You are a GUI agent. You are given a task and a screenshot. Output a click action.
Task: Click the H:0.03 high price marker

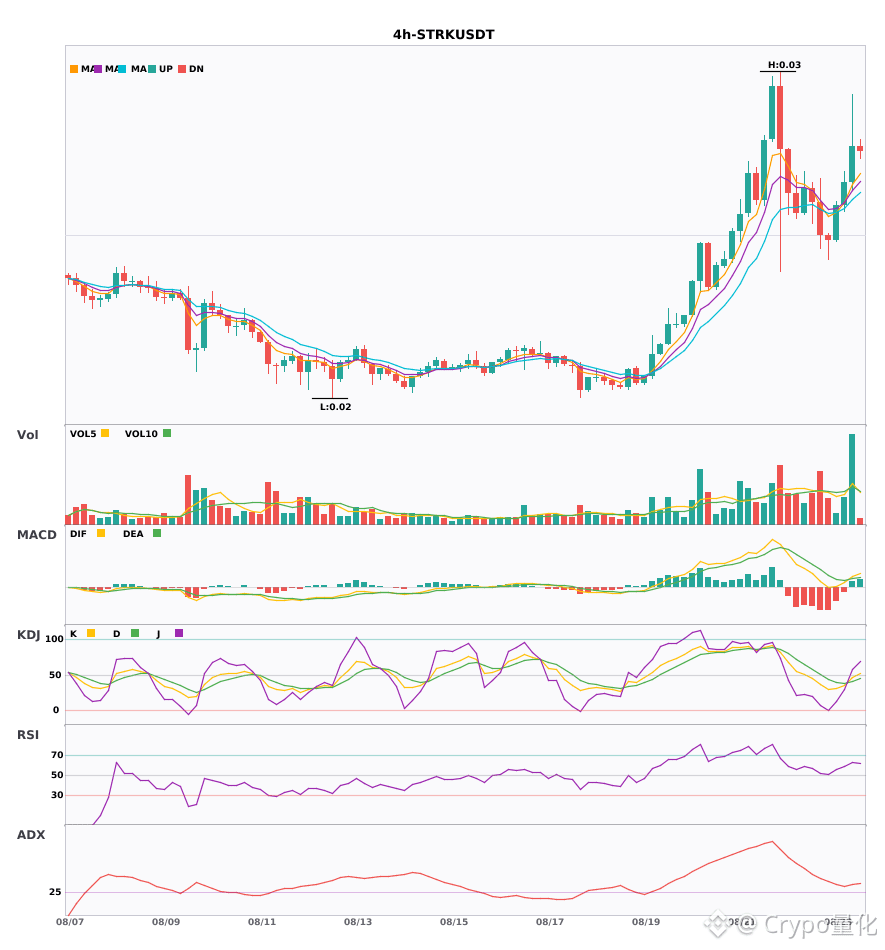pos(784,65)
